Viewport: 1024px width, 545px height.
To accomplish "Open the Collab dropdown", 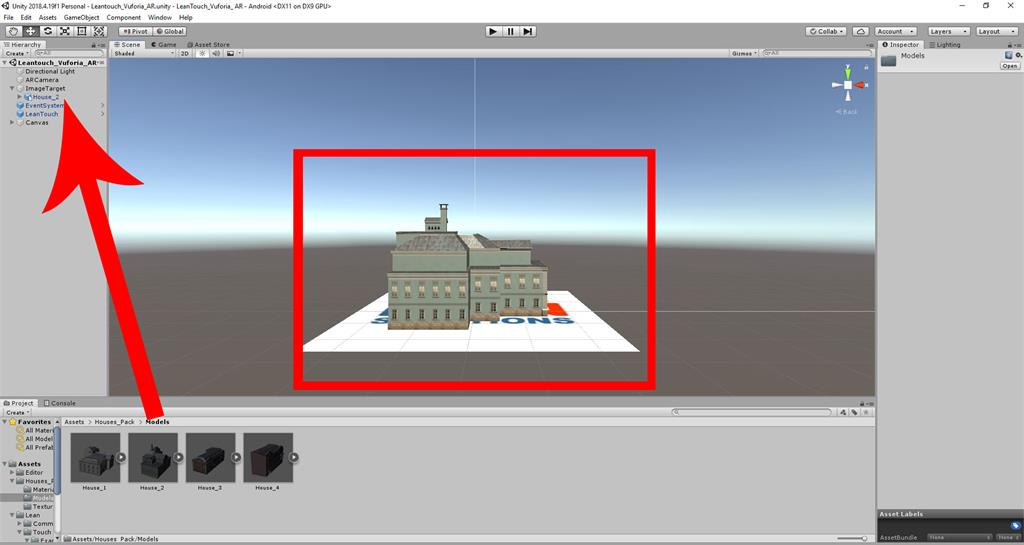I will coord(826,31).
